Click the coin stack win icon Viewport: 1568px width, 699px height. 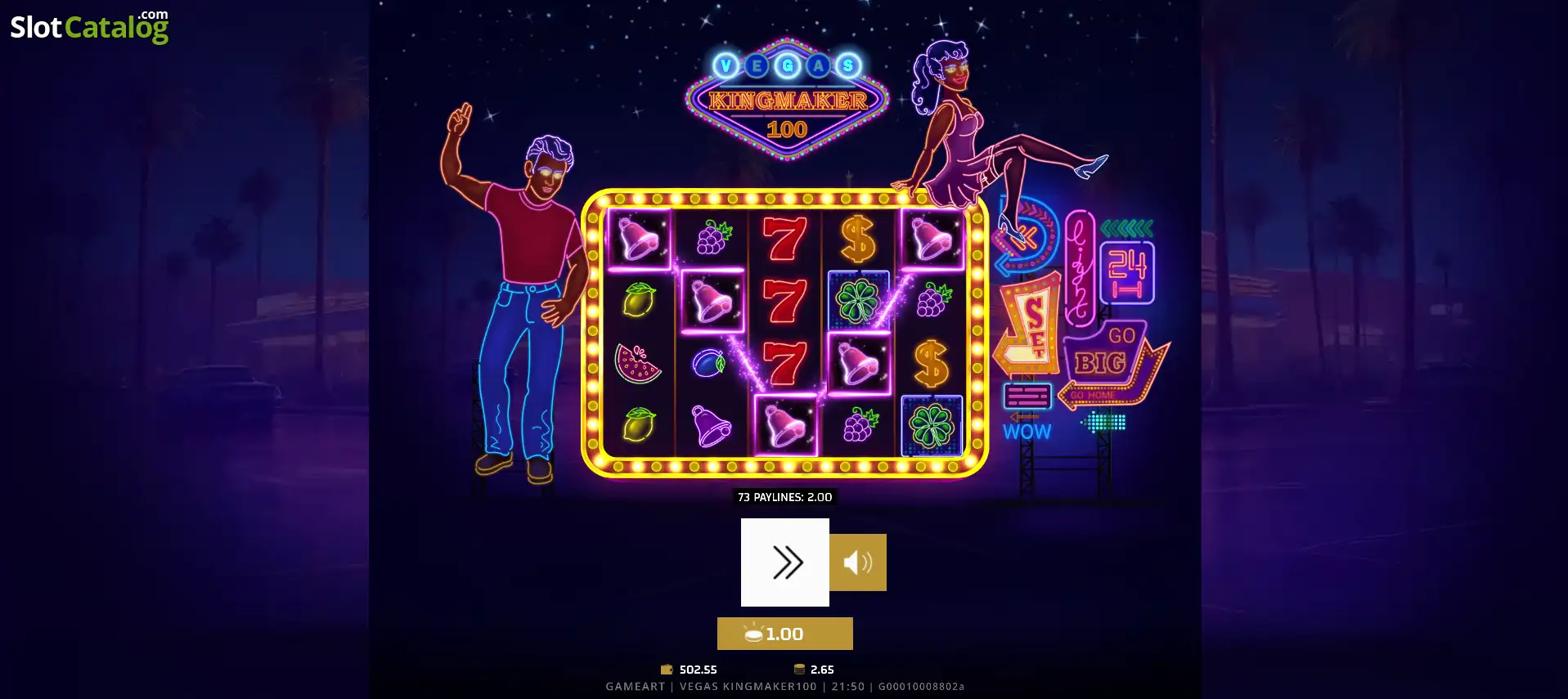[x=799, y=670]
